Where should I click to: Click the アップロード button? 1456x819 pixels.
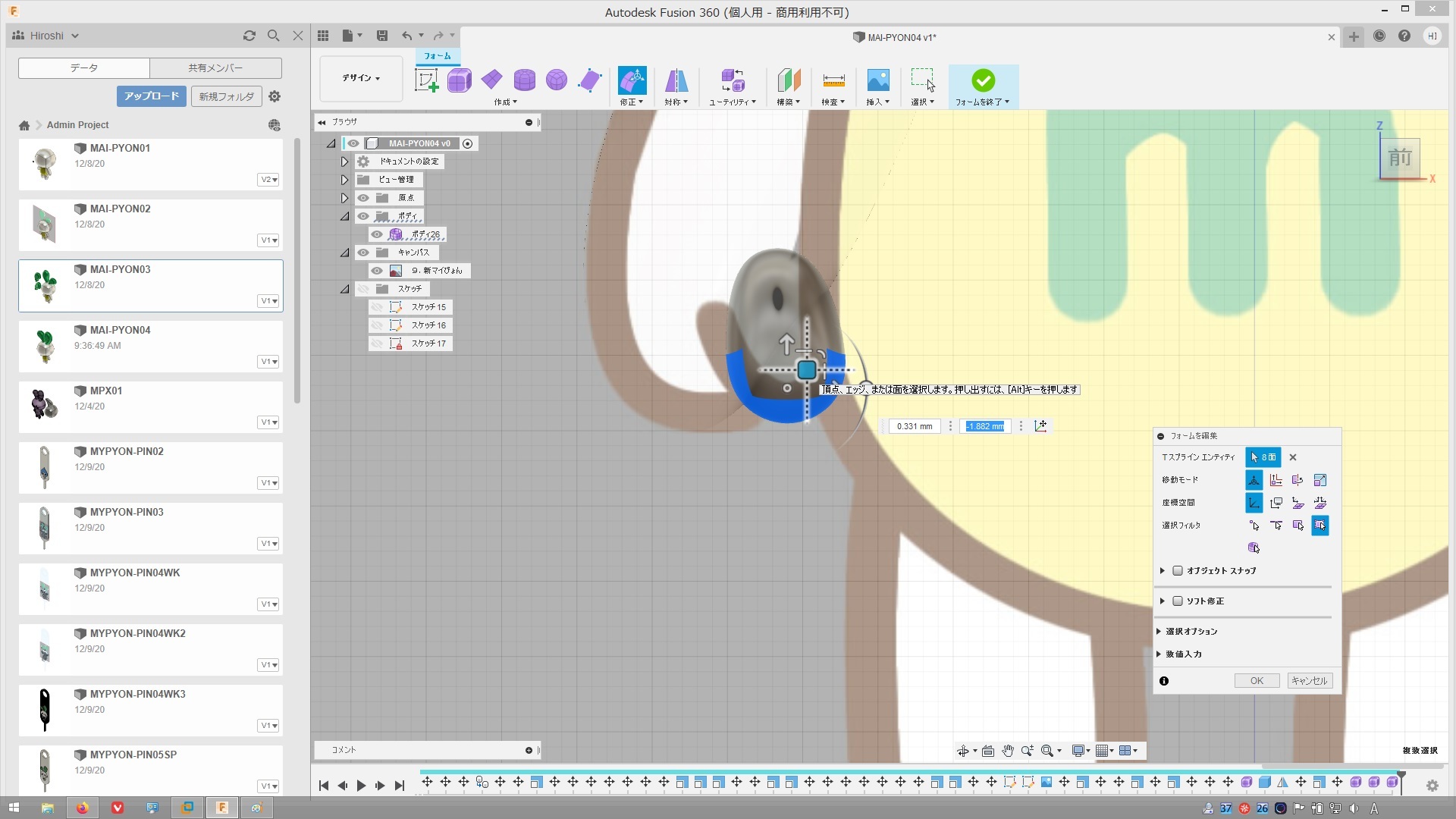[151, 96]
